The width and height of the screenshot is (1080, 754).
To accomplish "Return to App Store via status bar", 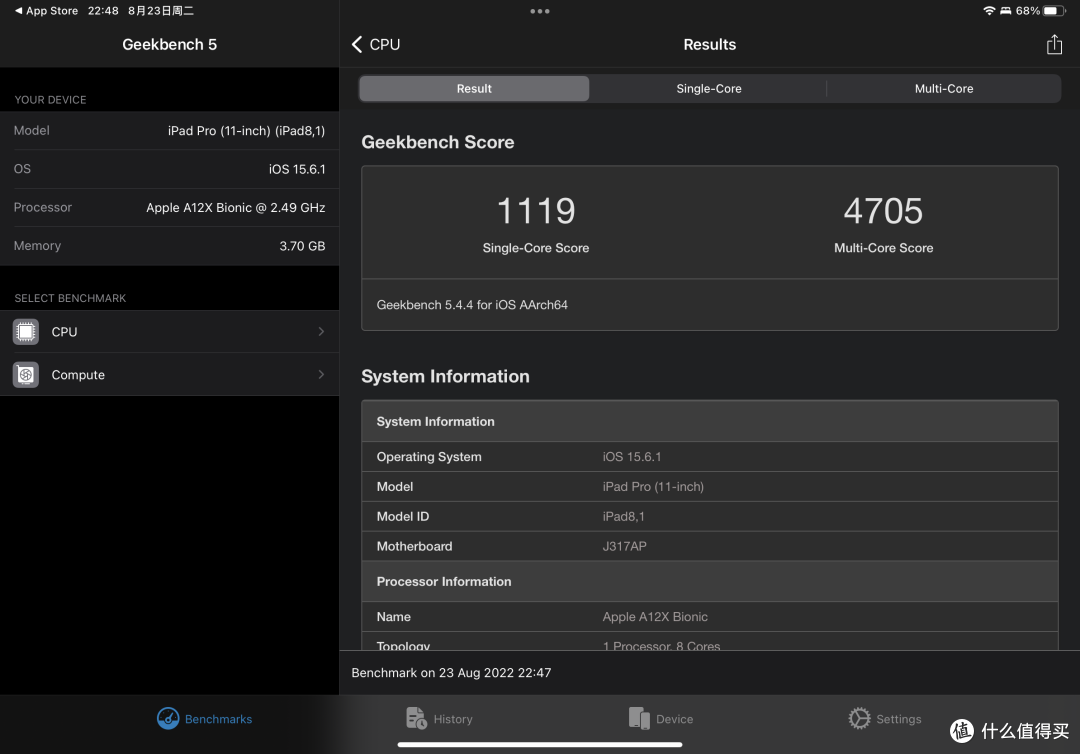I will (46, 11).
